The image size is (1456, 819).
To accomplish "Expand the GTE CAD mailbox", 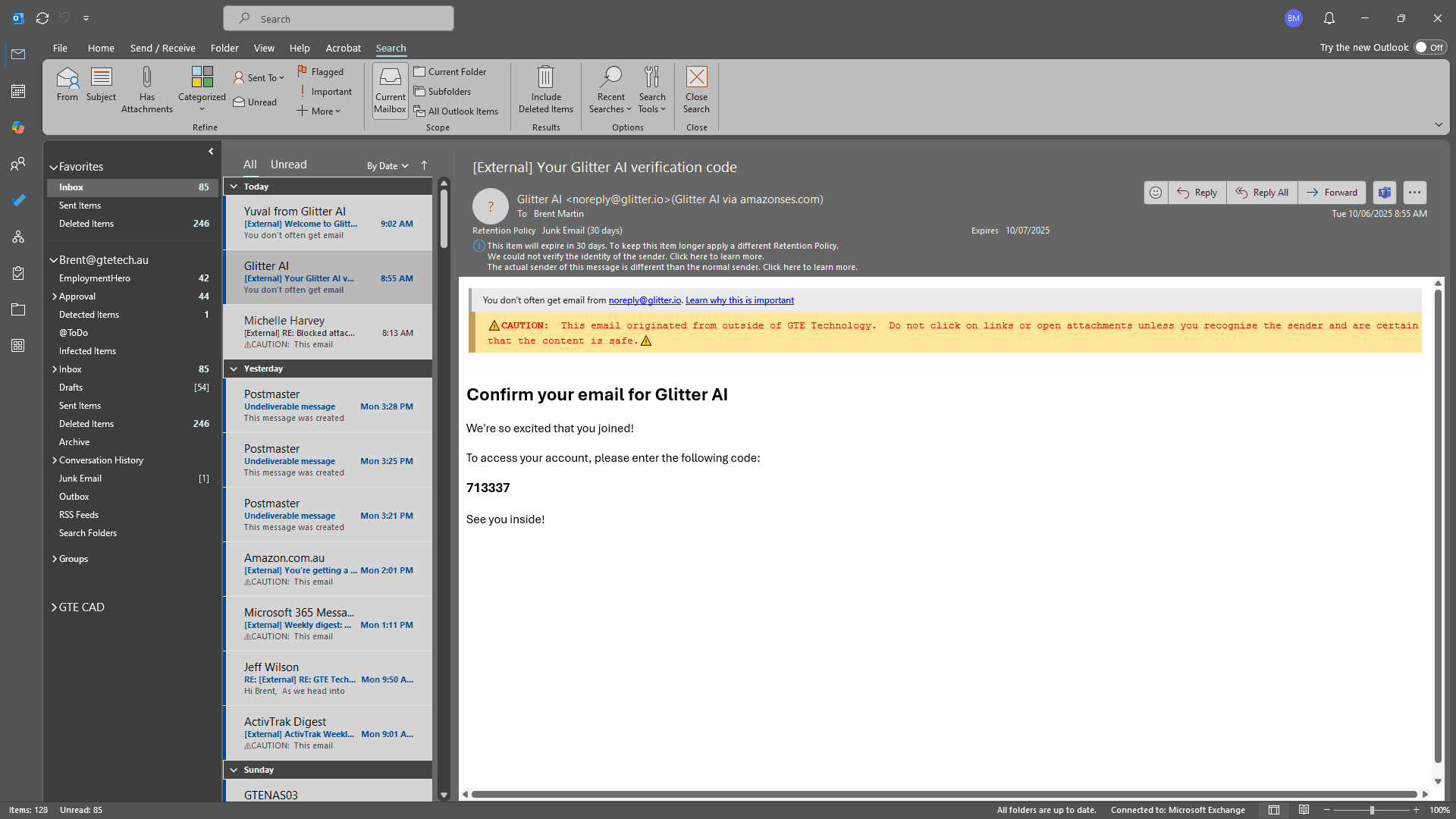I will pyautogui.click(x=55, y=607).
